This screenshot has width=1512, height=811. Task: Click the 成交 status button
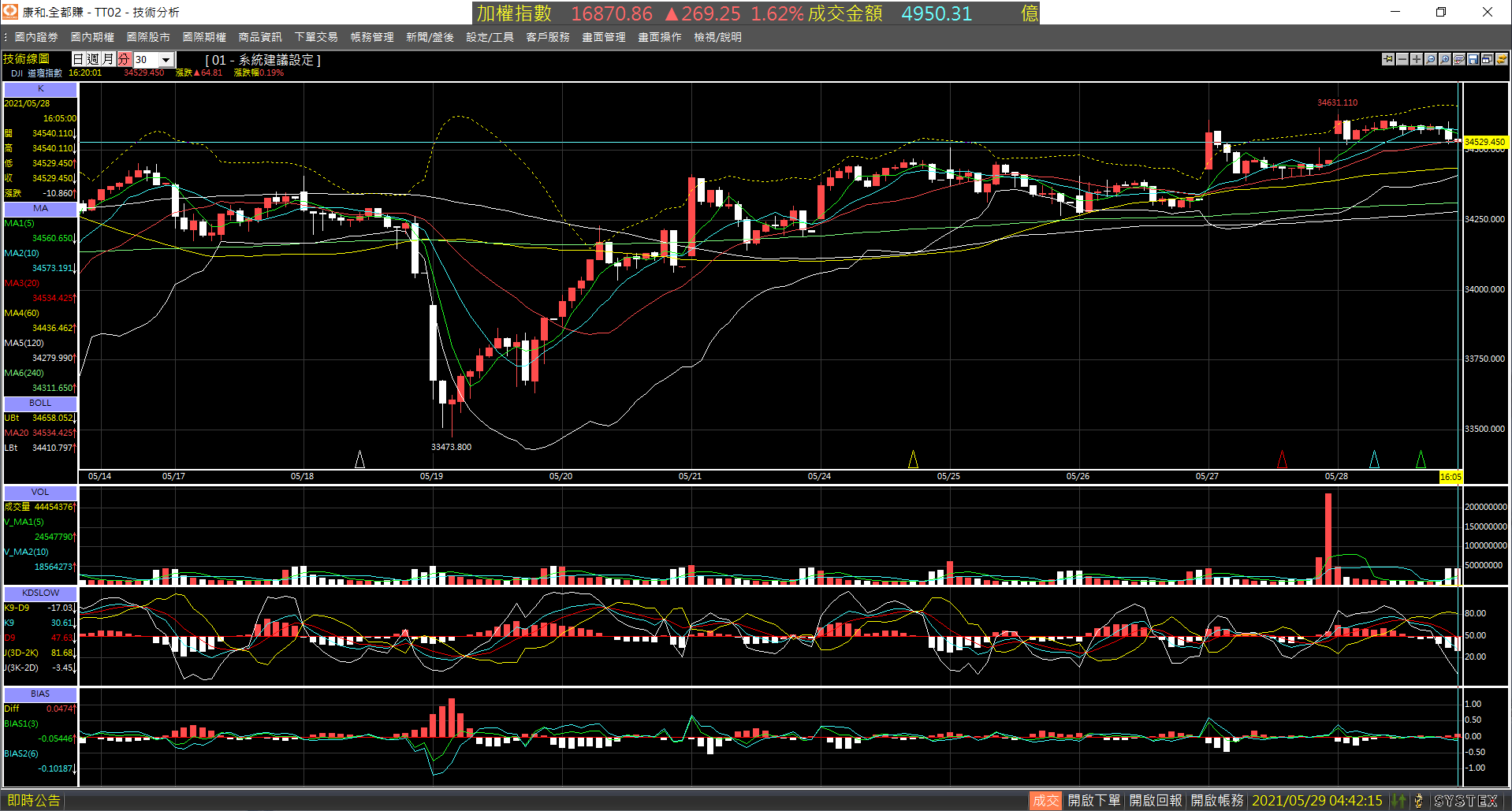click(1046, 801)
